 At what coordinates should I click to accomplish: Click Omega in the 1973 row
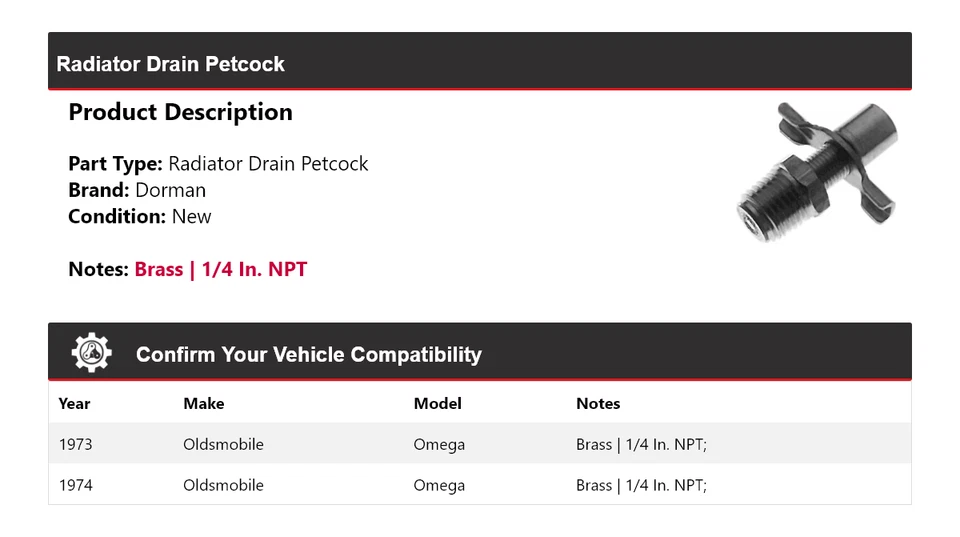[x=439, y=444]
